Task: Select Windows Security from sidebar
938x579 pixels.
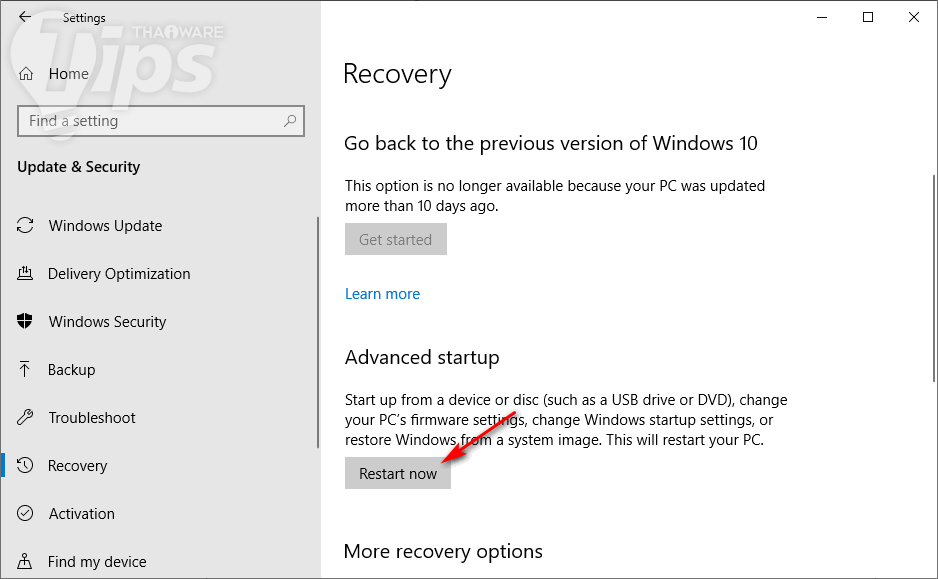Action: [107, 322]
